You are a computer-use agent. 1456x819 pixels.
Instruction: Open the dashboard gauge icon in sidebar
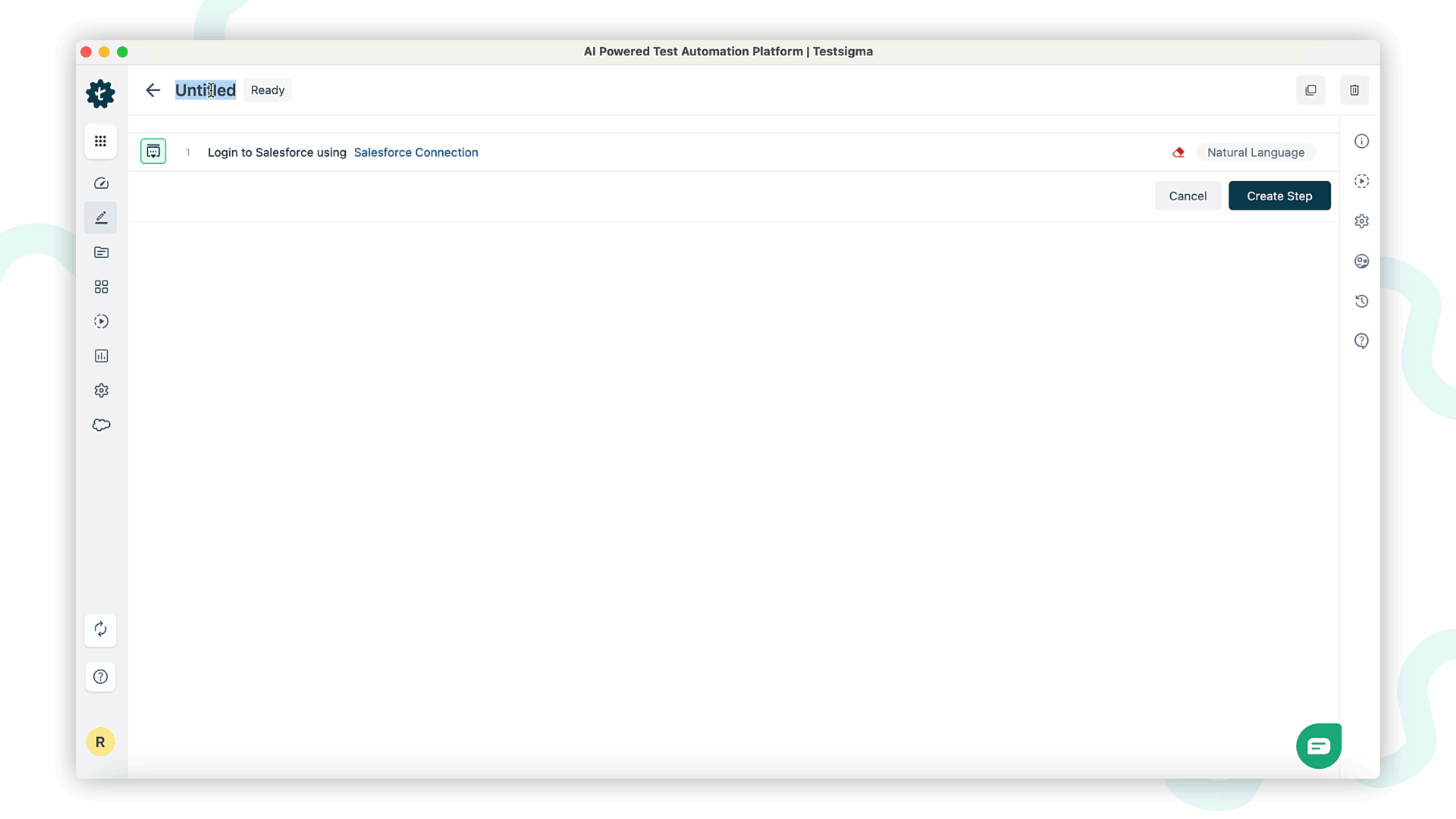[101, 184]
